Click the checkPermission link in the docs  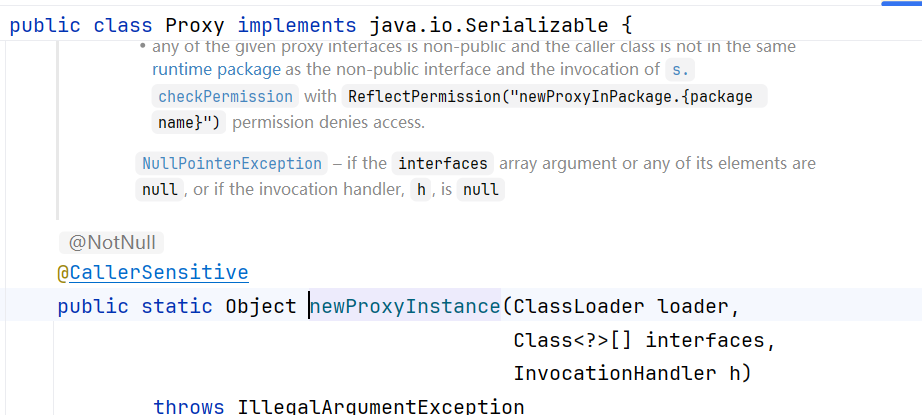coord(227,97)
